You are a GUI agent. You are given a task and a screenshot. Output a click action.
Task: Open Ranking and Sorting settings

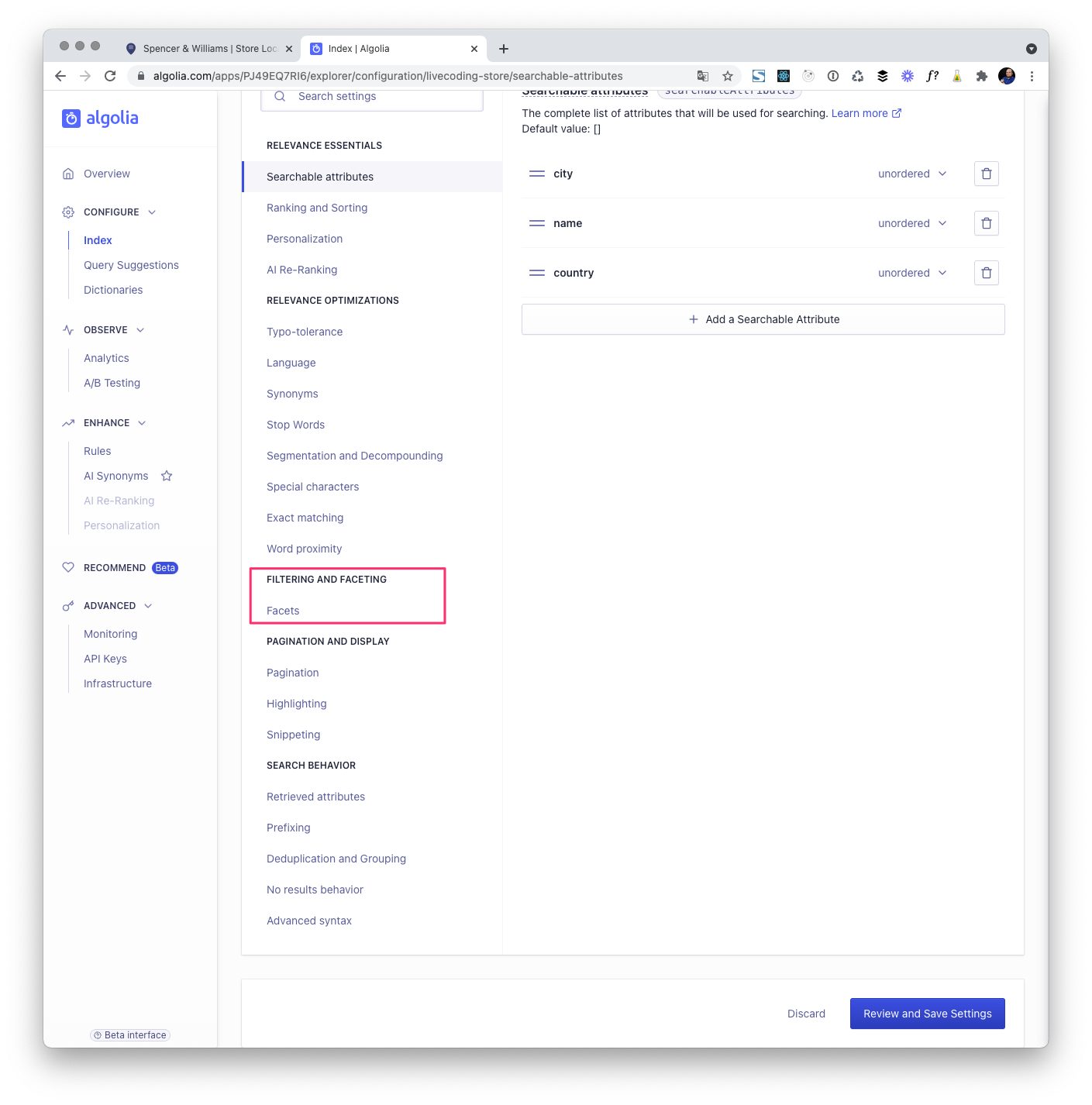317,208
